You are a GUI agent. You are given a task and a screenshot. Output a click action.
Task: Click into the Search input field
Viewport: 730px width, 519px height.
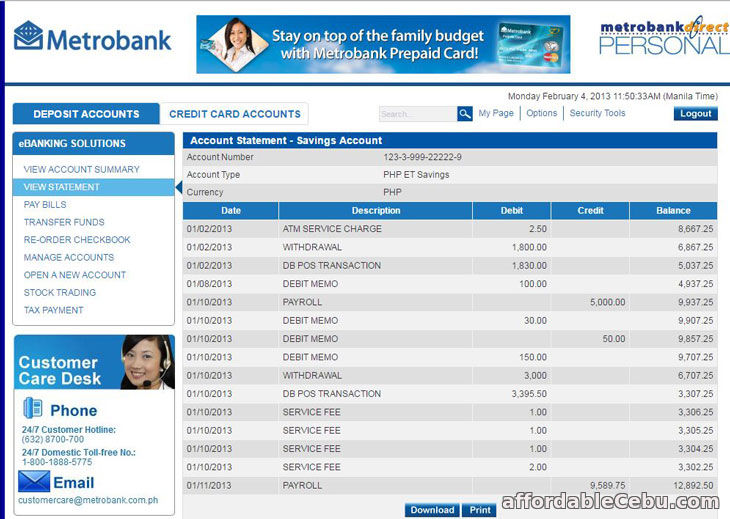[x=418, y=114]
